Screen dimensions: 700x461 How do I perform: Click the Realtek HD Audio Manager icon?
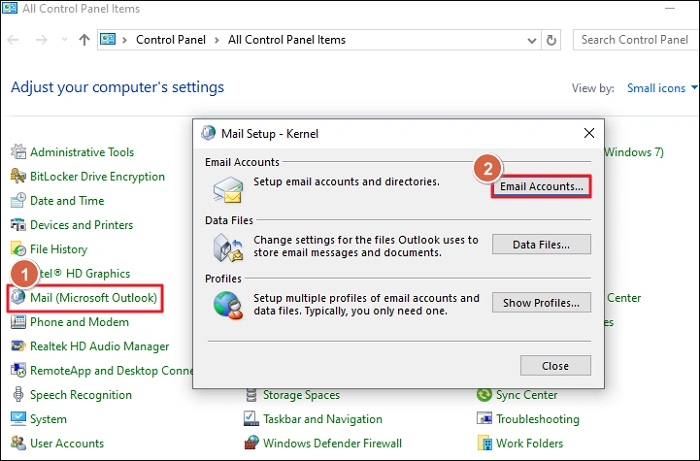coord(18,346)
